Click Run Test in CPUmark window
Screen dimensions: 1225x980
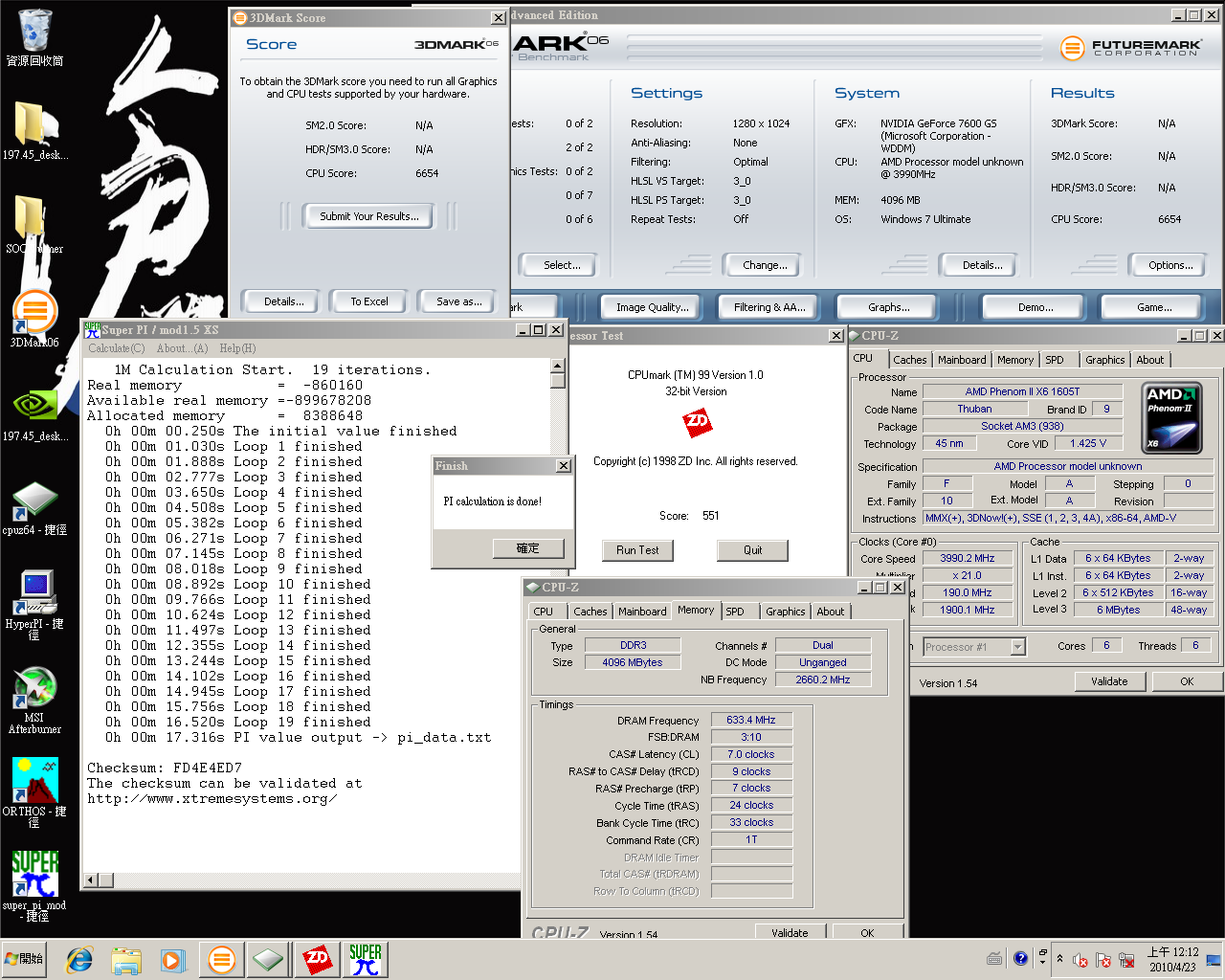point(637,550)
